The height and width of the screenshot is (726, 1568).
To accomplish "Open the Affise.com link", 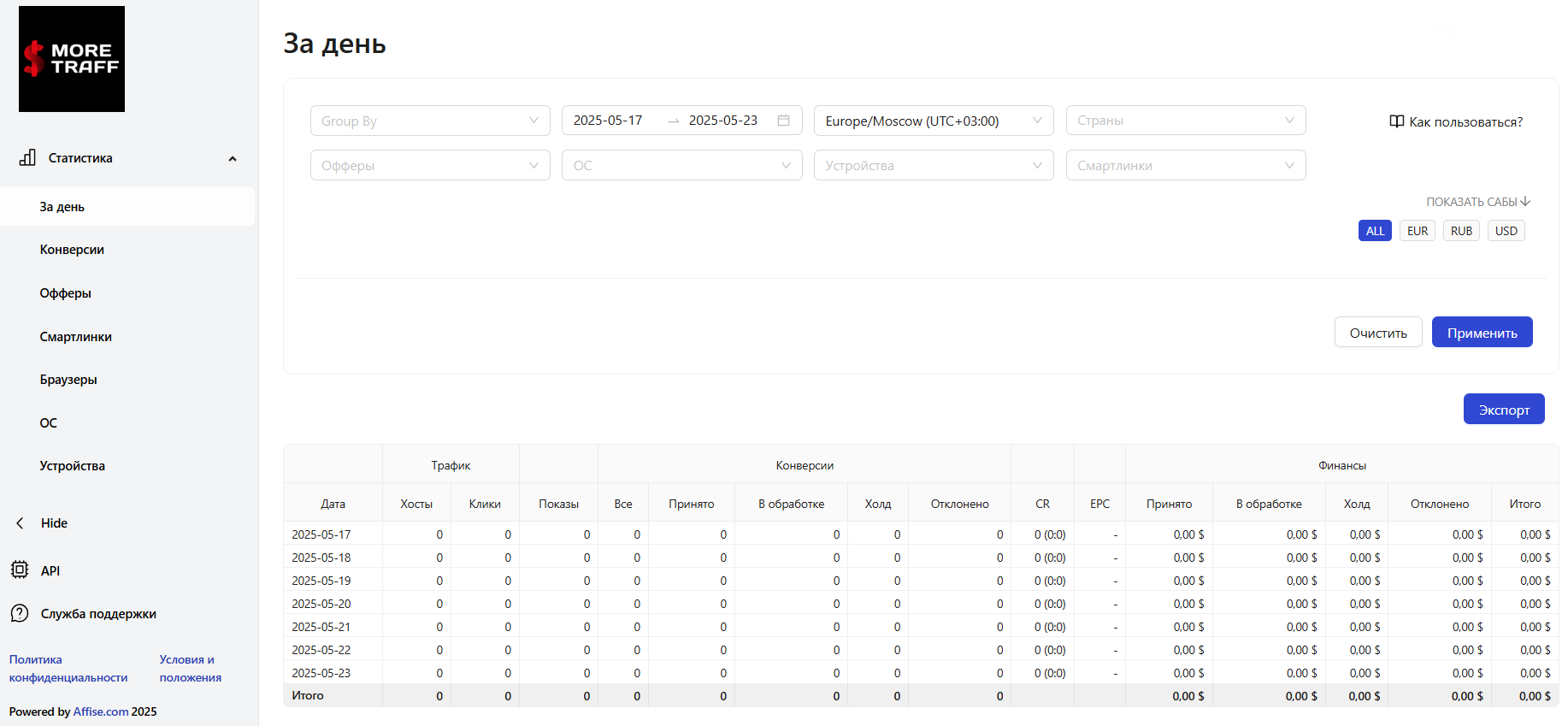I will pos(101,711).
